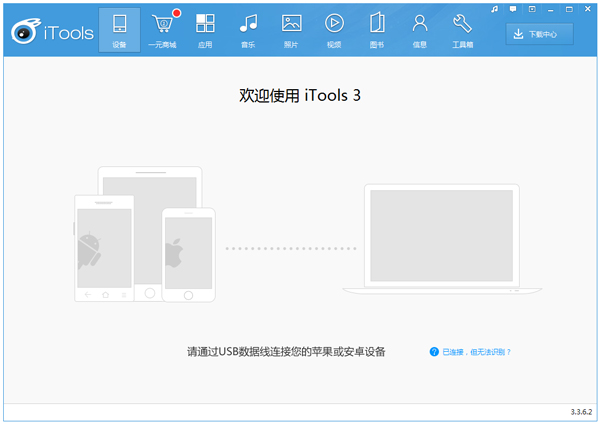
Task: Open the 图书 (Books) section
Action: pyautogui.click(x=377, y=29)
